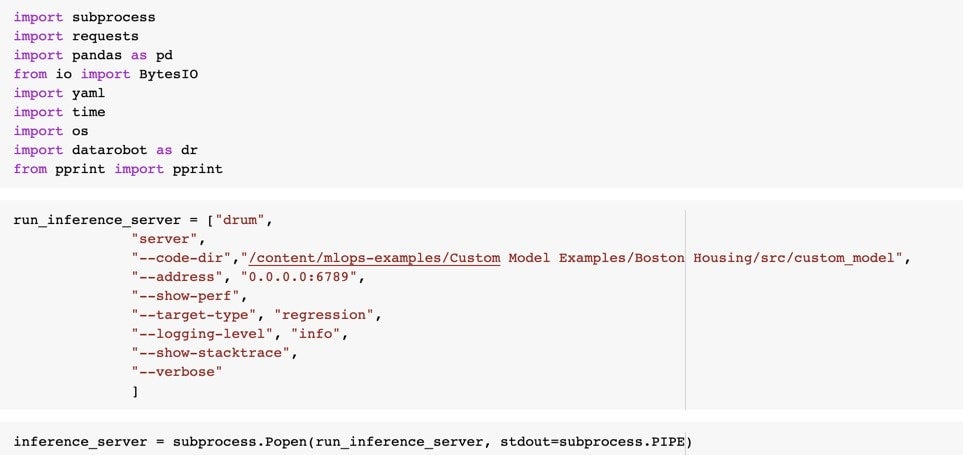Click the 'import yaml' line

pos(60,93)
